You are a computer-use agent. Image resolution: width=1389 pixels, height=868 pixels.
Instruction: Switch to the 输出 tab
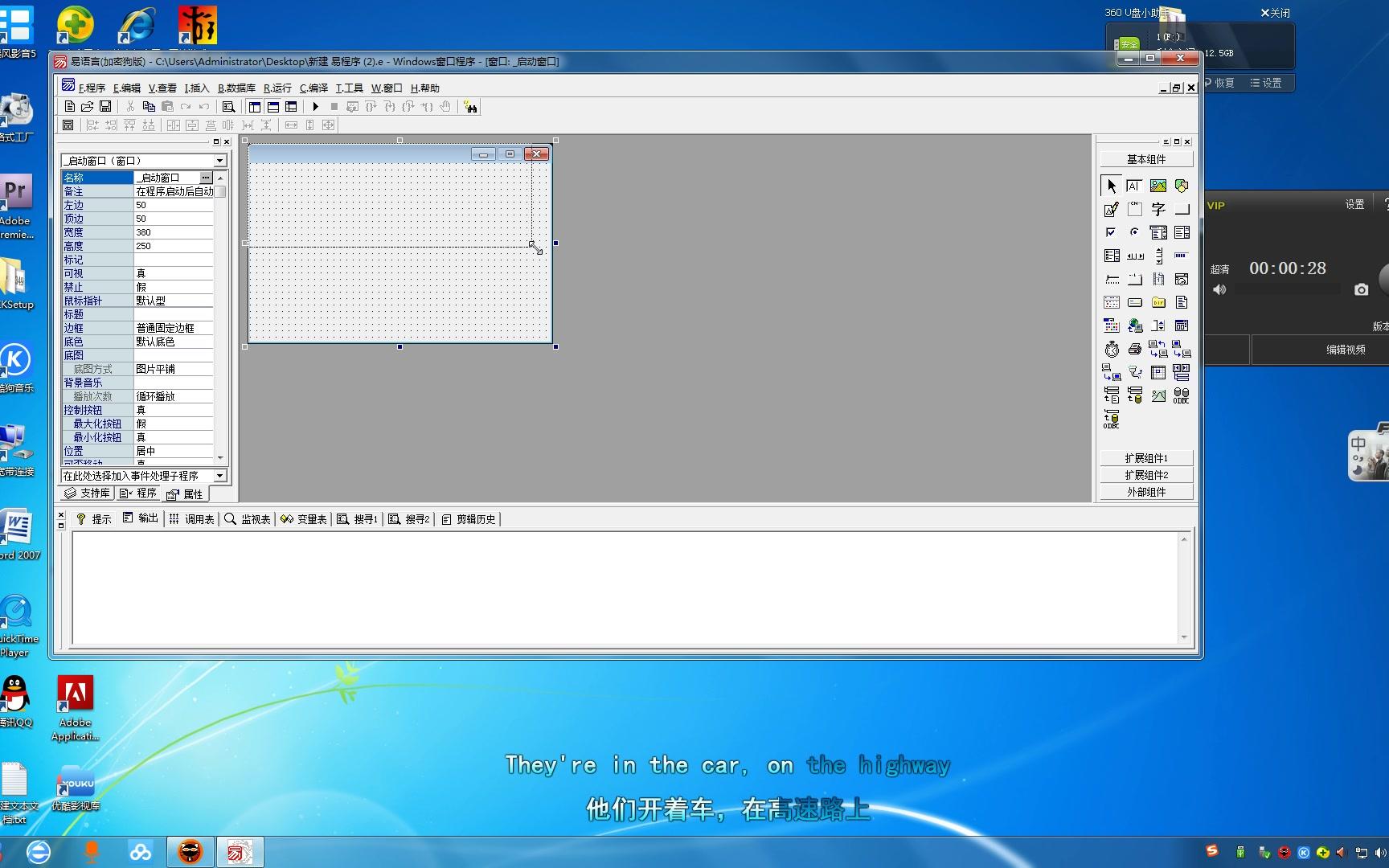(x=141, y=519)
